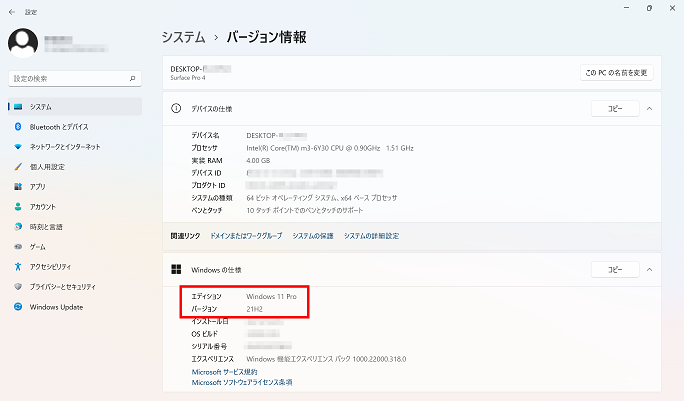Collapse the Windows の仕様 section
The height and width of the screenshot is (401, 684).
pyautogui.click(x=650, y=270)
